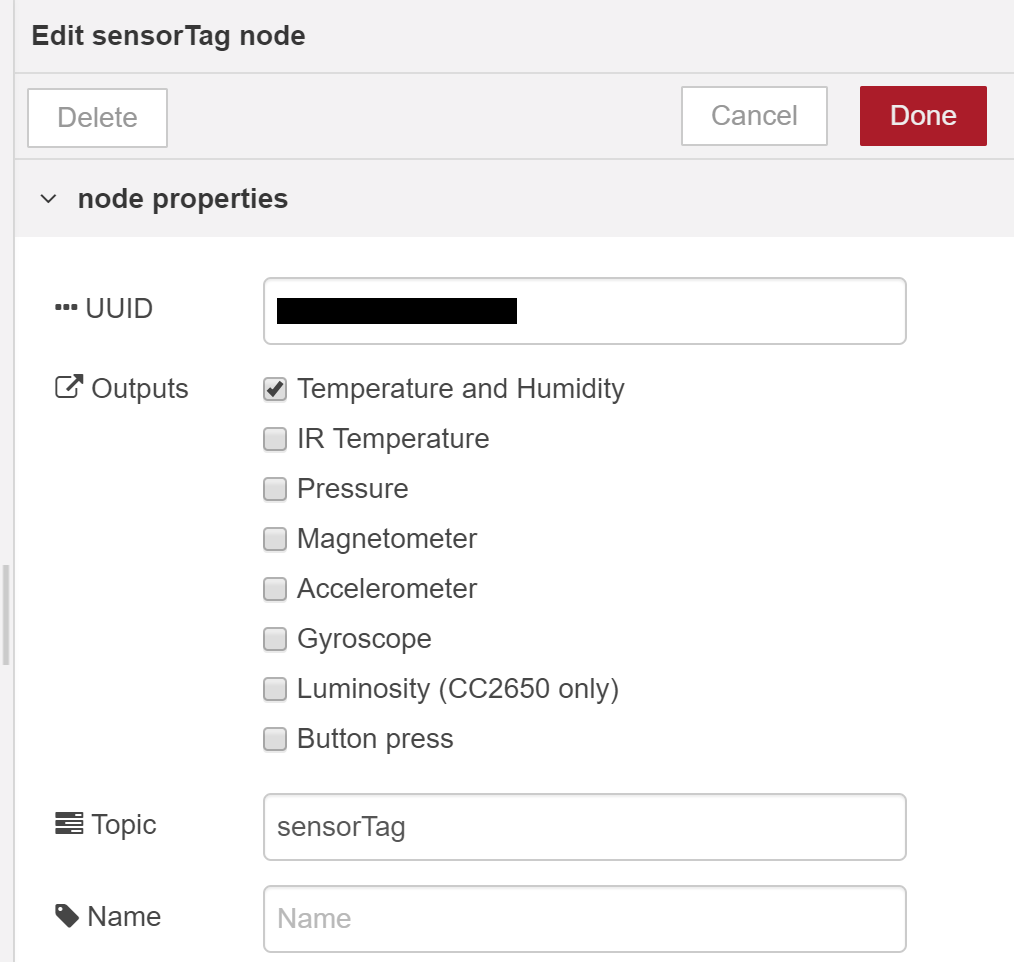Screen dimensions: 1014x962
Task: Click into the Topic text field
Action: tap(584, 827)
